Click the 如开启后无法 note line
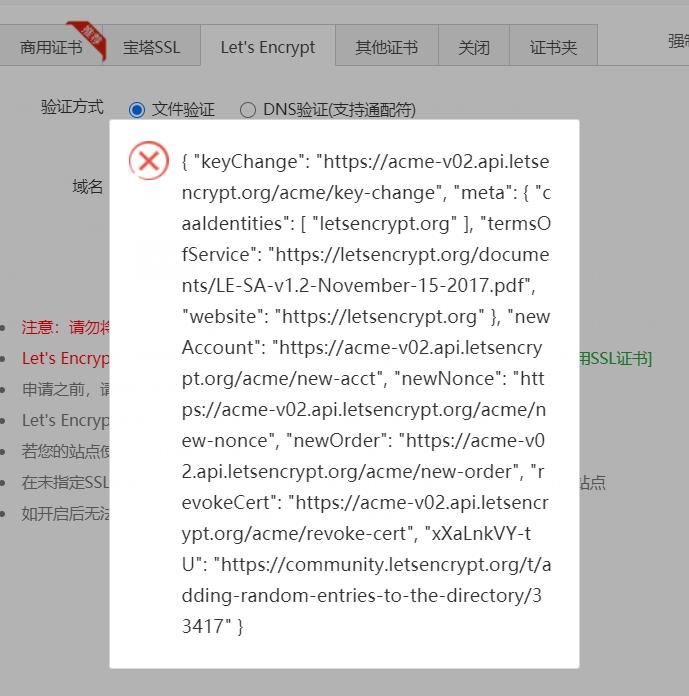Viewport: 689px width, 696px height. coord(66,514)
